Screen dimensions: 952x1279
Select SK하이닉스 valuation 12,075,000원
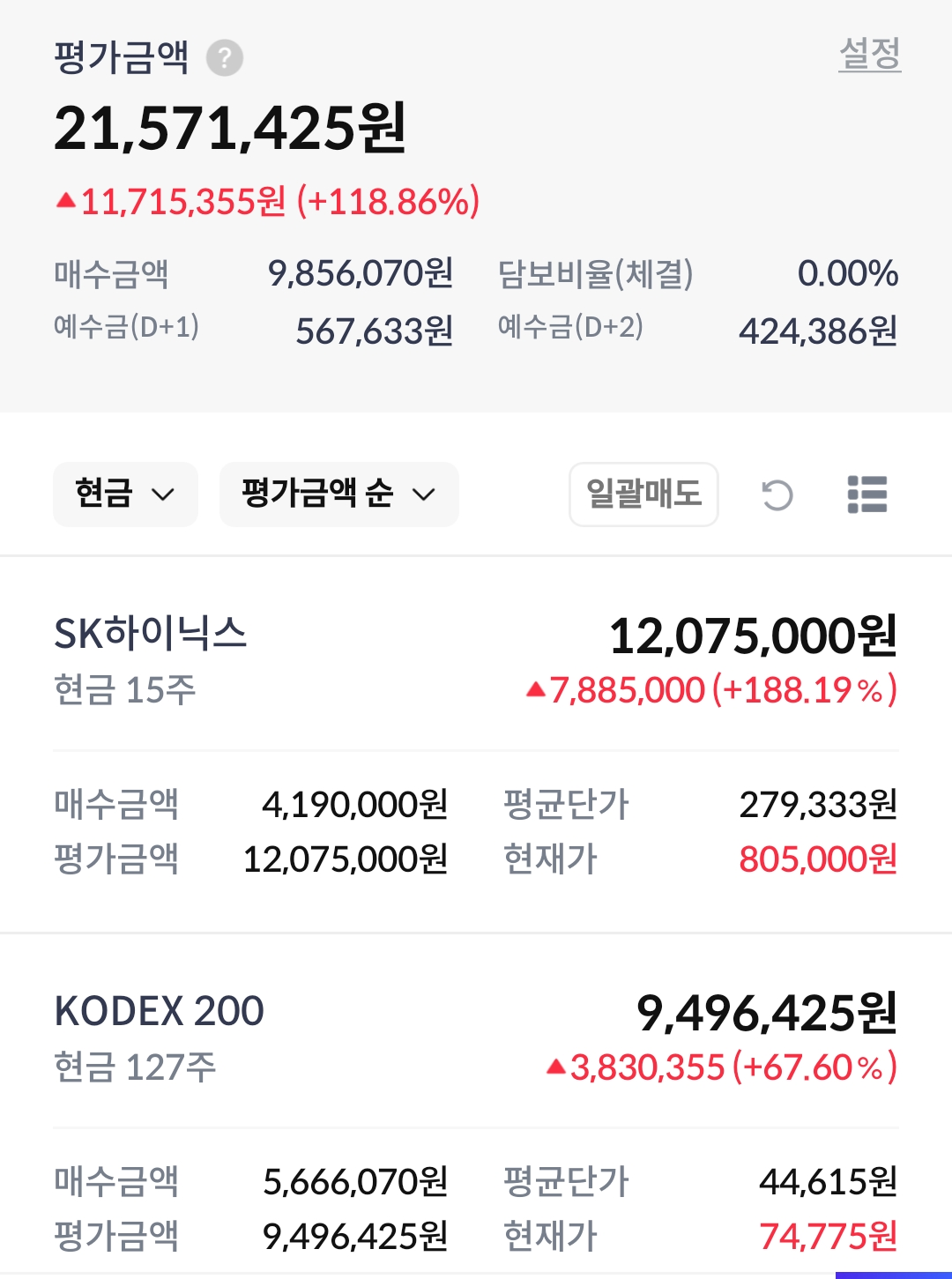click(753, 636)
